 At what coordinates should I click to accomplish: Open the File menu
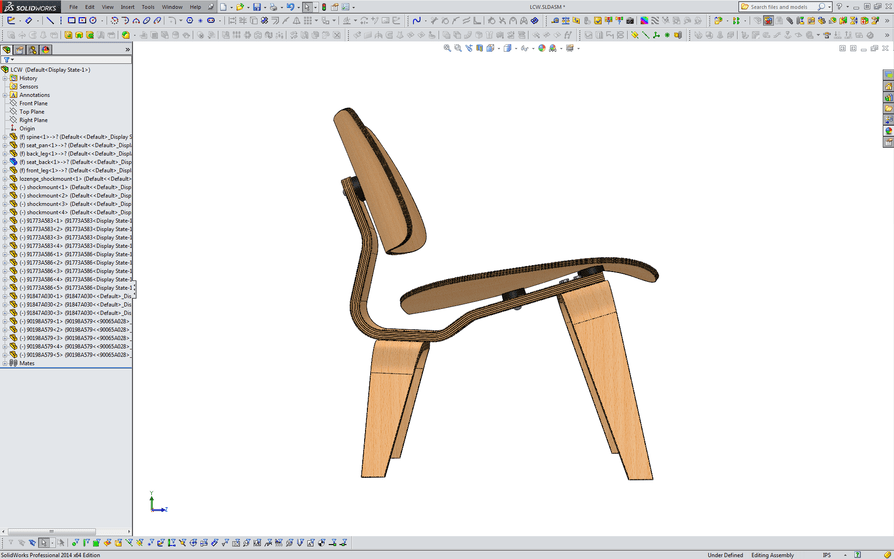74,7
